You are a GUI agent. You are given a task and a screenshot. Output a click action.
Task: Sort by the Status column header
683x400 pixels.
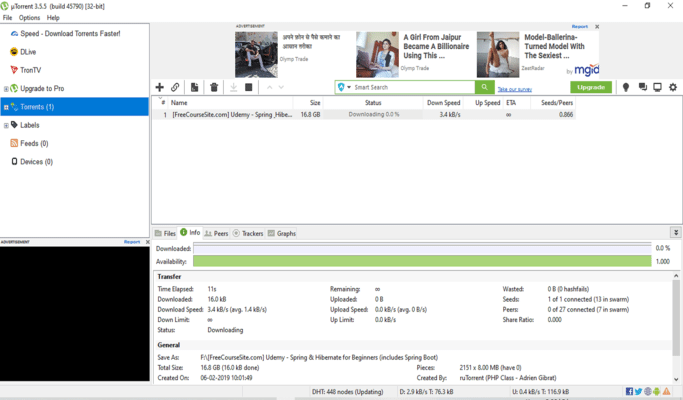pyautogui.click(x=373, y=103)
